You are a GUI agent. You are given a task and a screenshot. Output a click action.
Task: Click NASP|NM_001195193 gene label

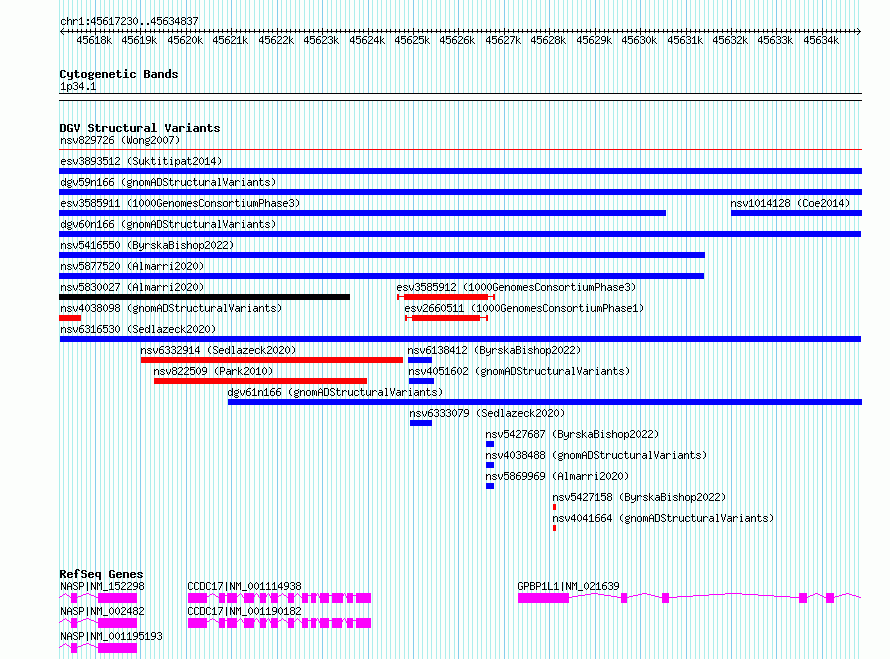coord(111,636)
